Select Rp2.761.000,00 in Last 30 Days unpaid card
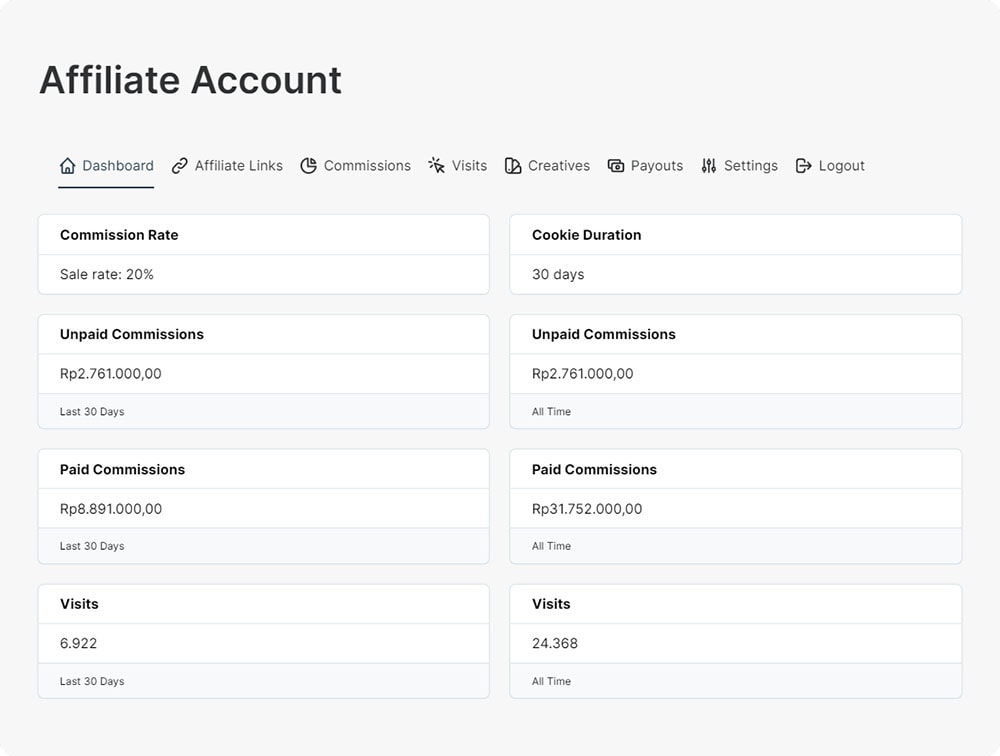Viewport: 1000px width, 756px height. [x=111, y=374]
